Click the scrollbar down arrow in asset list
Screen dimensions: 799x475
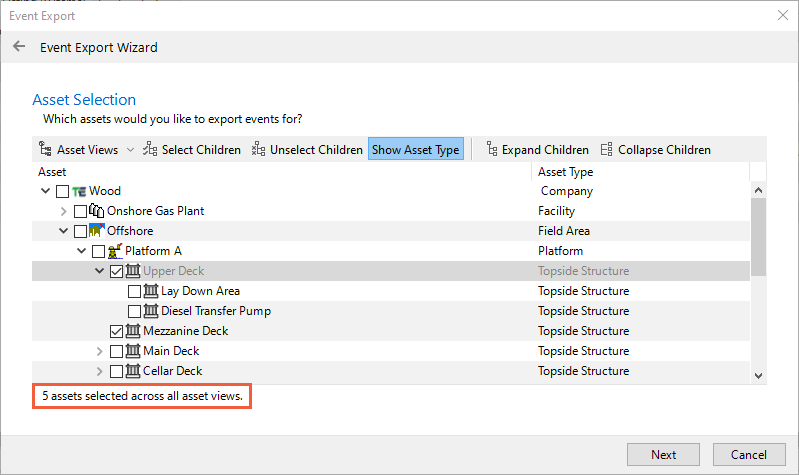click(x=758, y=376)
